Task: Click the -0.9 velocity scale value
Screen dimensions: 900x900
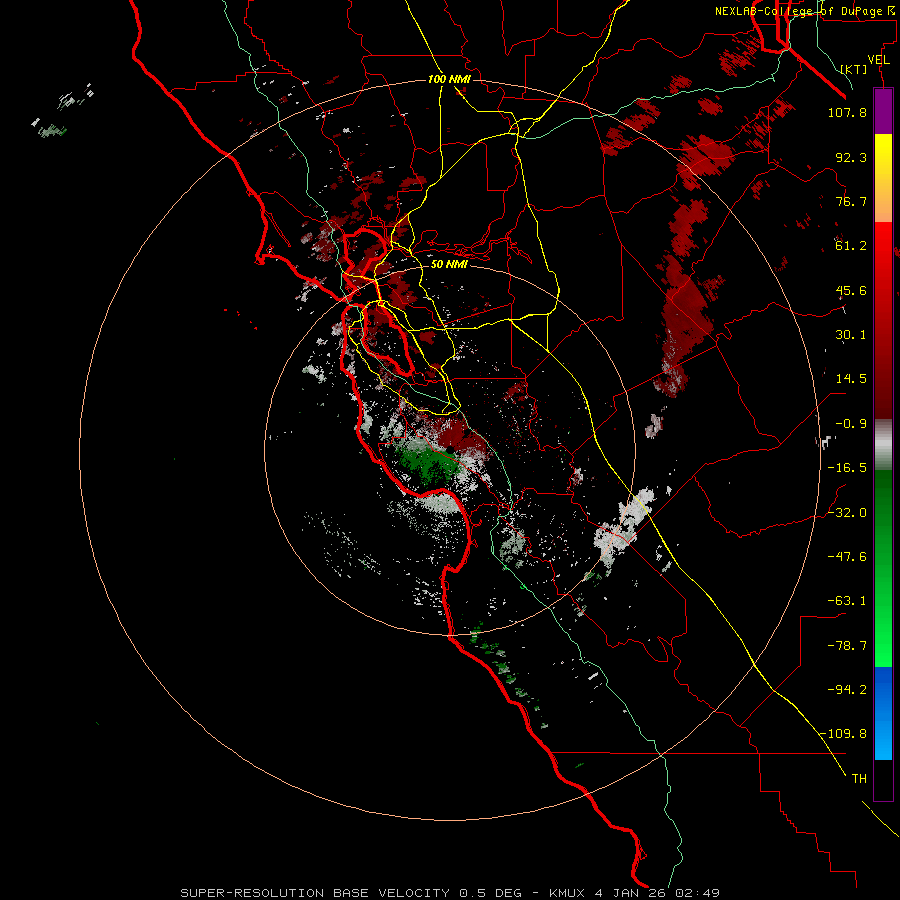Action: (851, 424)
